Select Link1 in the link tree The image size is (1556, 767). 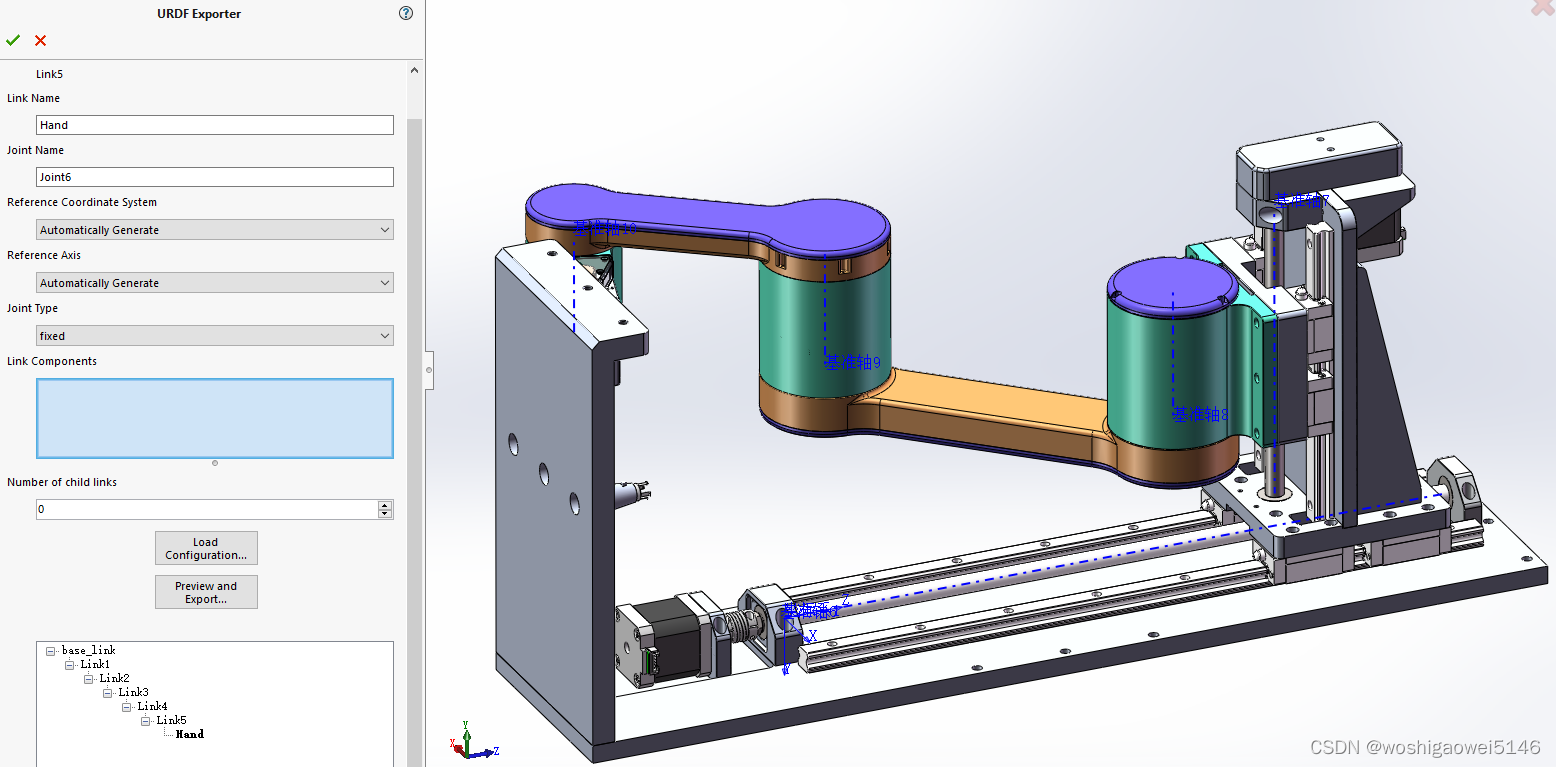tap(95, 664)
